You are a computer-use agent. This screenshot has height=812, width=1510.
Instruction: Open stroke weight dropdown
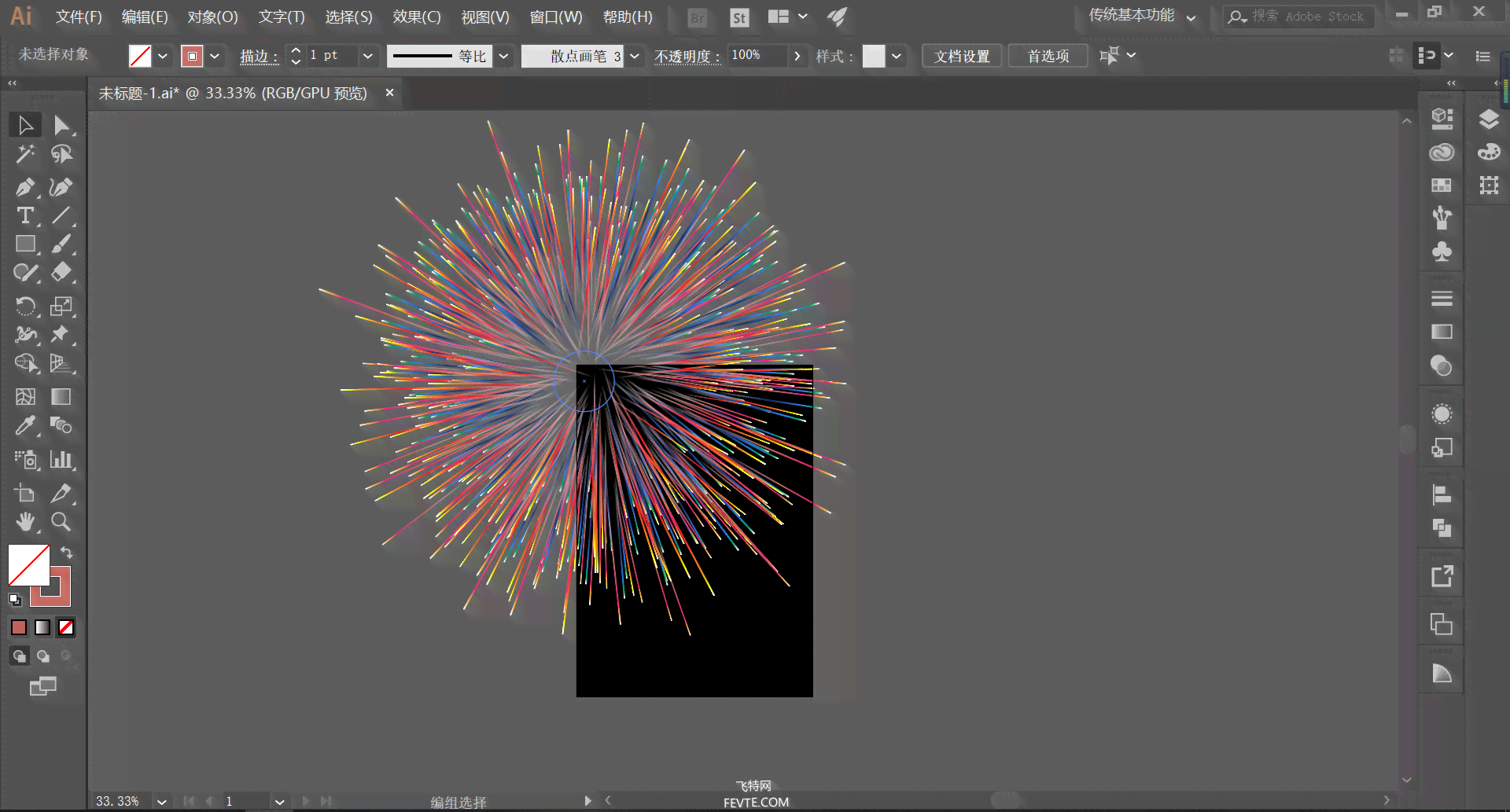367,57
